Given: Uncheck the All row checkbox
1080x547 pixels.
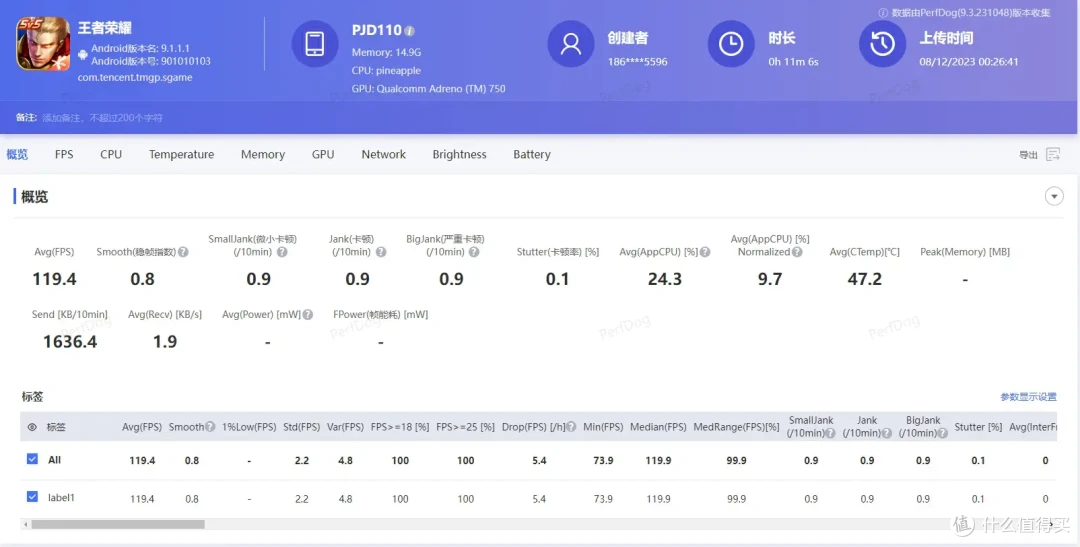Looking at the screenshot, I should (32, 459).
